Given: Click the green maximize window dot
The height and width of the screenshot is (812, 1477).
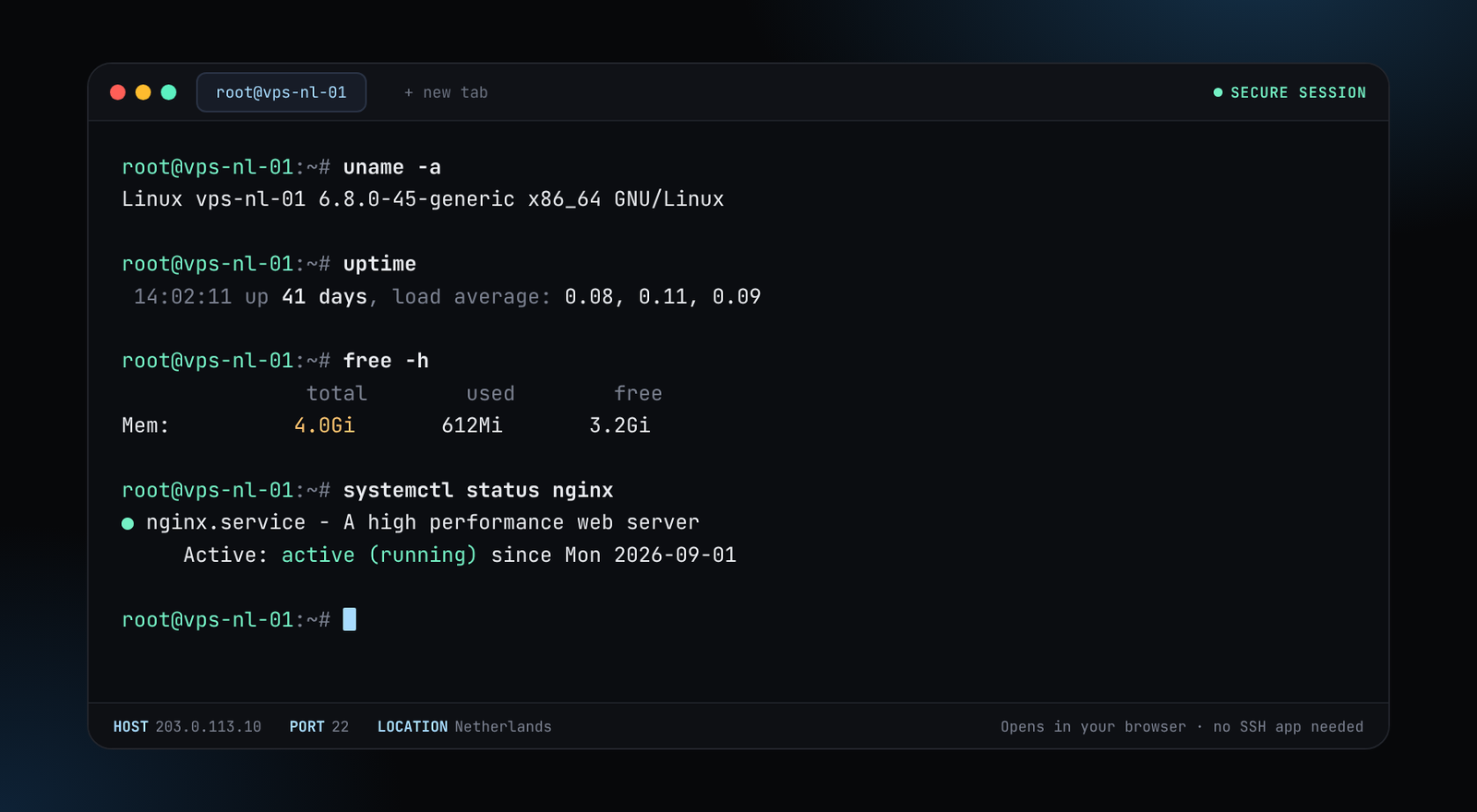Looking at the screenshot, I should 169,92.
